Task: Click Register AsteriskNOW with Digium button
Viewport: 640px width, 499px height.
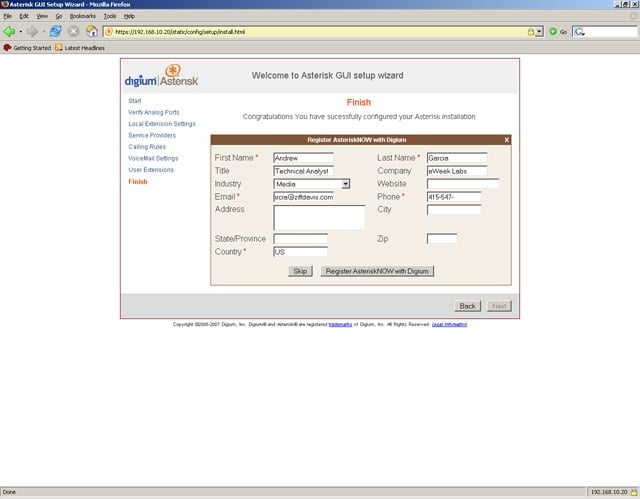Action: tap(377, 271)
